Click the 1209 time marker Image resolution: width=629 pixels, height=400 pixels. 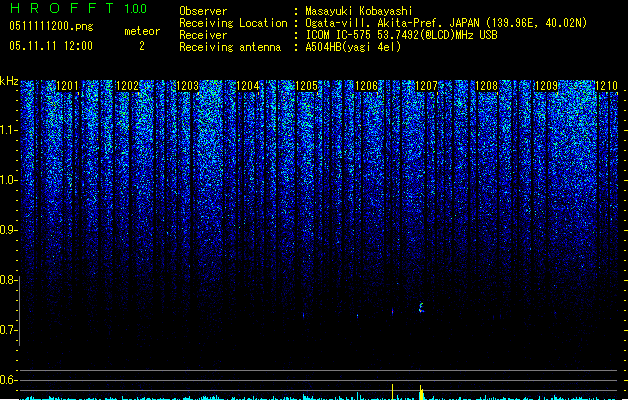[x=546, y=86]
